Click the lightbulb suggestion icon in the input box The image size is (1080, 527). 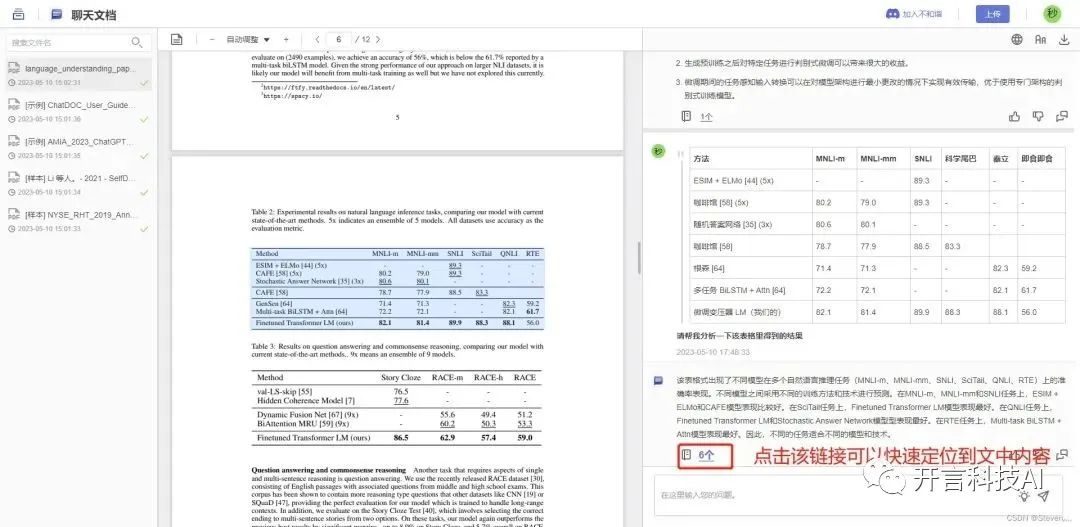pyautogui.click(x=1025, y=495)
